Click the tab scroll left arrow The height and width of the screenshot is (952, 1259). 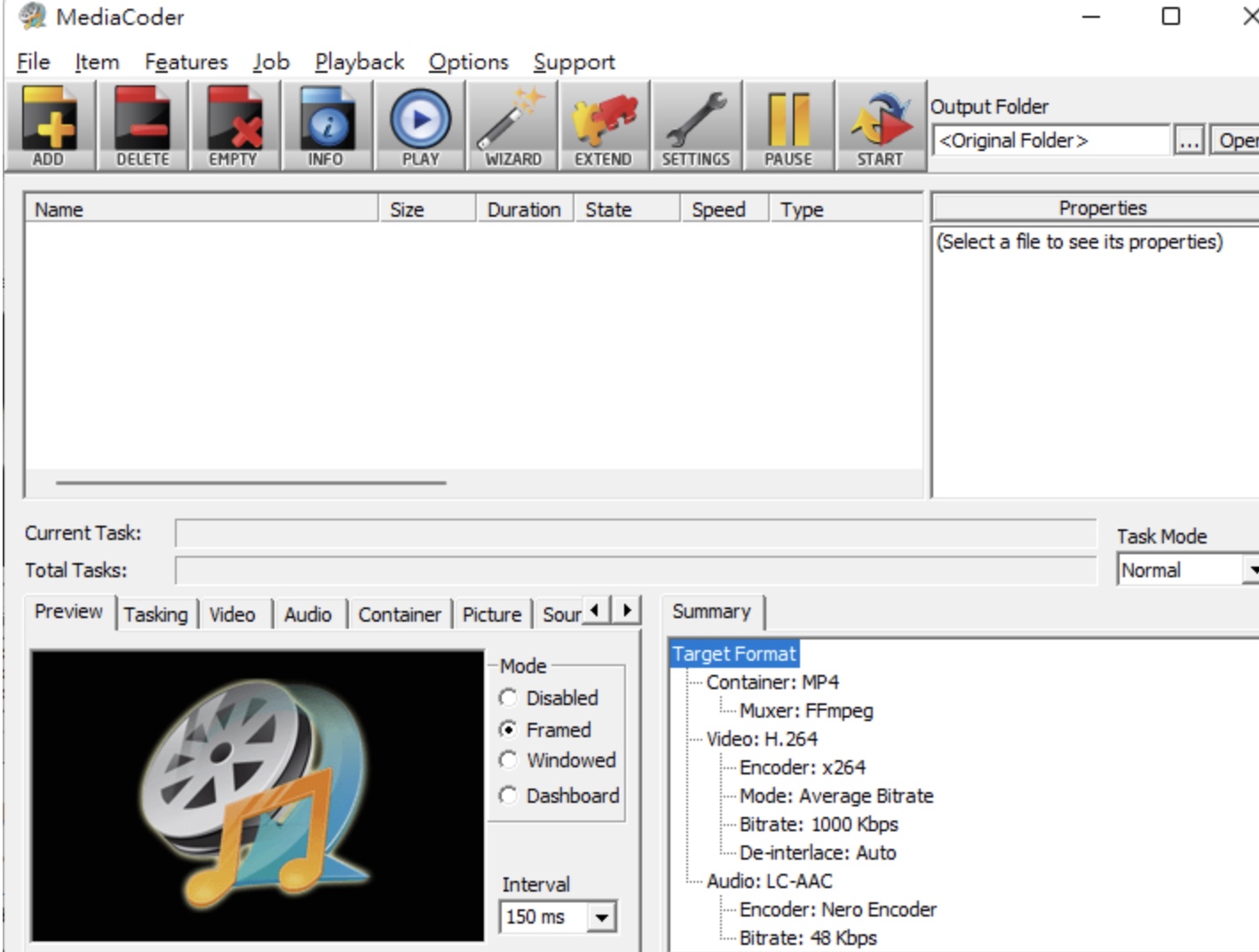[x=595, y=611]
